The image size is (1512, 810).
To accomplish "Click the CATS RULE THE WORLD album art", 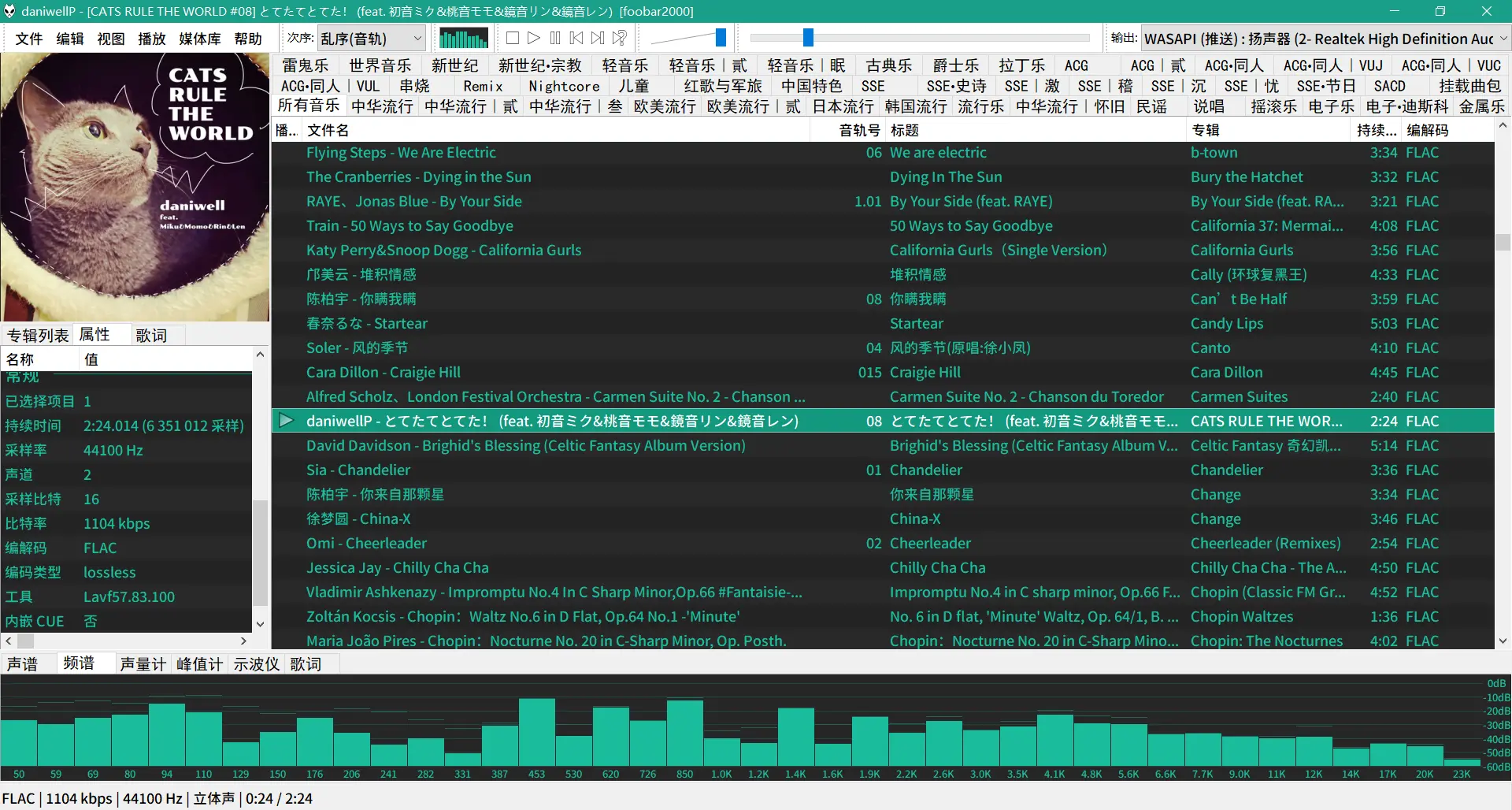I will click(x=135, y=188).
